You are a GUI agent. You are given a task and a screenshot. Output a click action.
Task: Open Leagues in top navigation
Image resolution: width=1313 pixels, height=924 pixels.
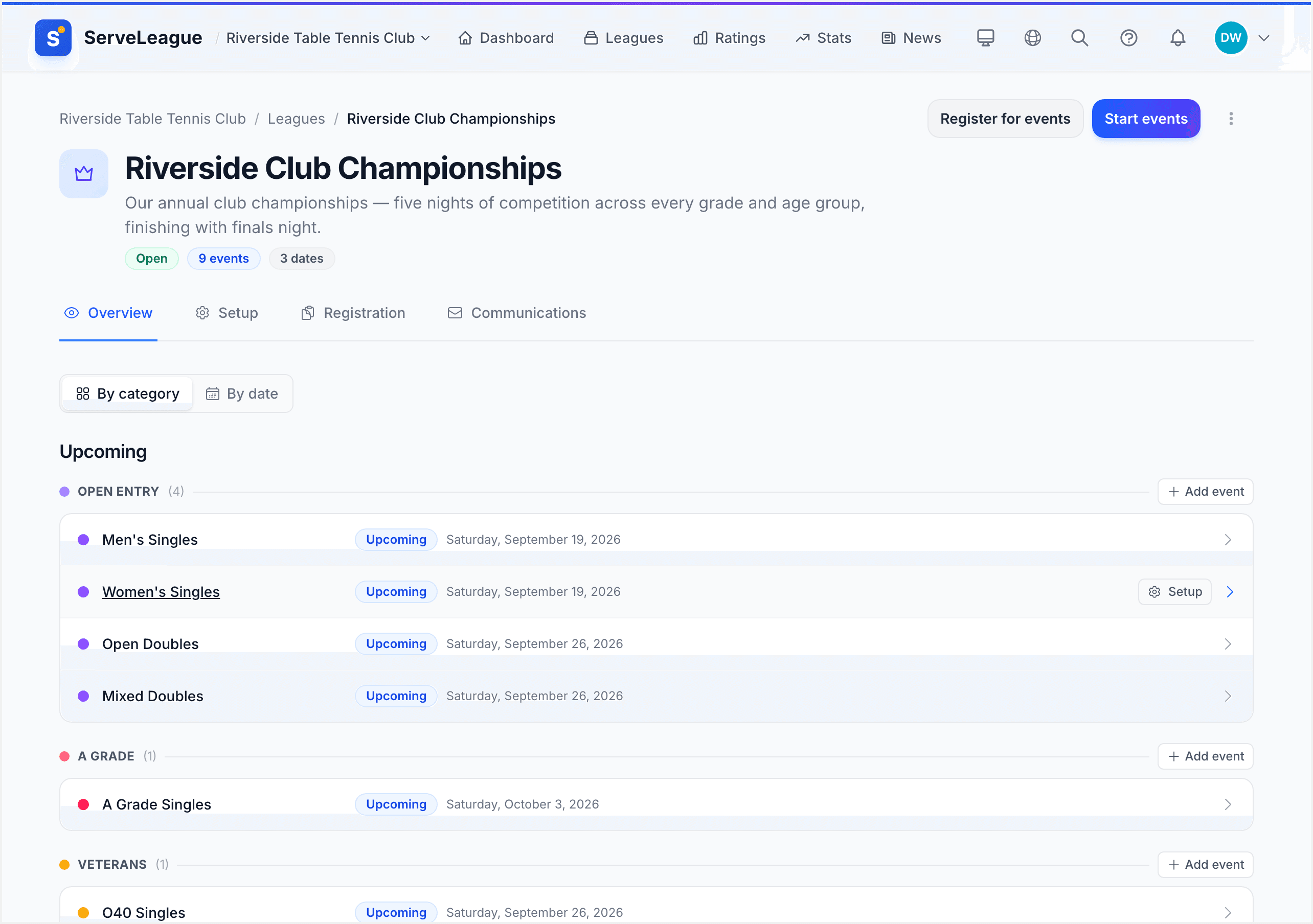(623, 38)
